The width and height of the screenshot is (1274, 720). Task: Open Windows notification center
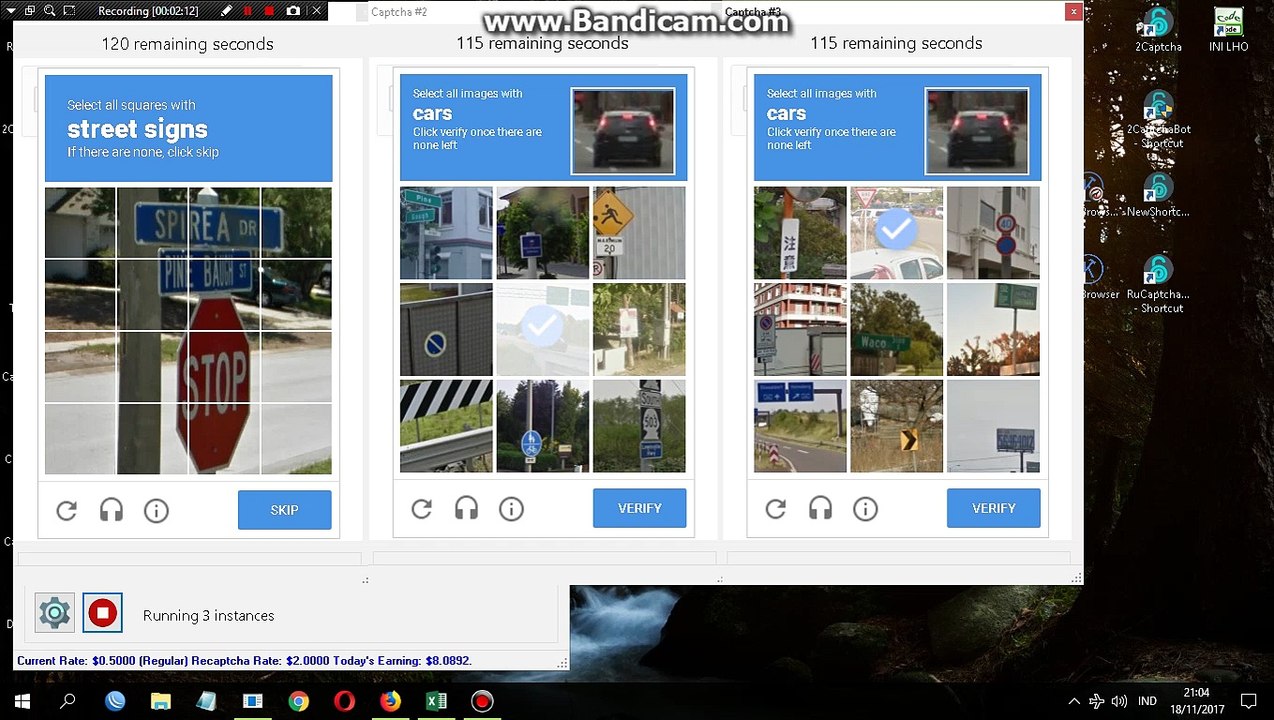[x=1248, y=701]
